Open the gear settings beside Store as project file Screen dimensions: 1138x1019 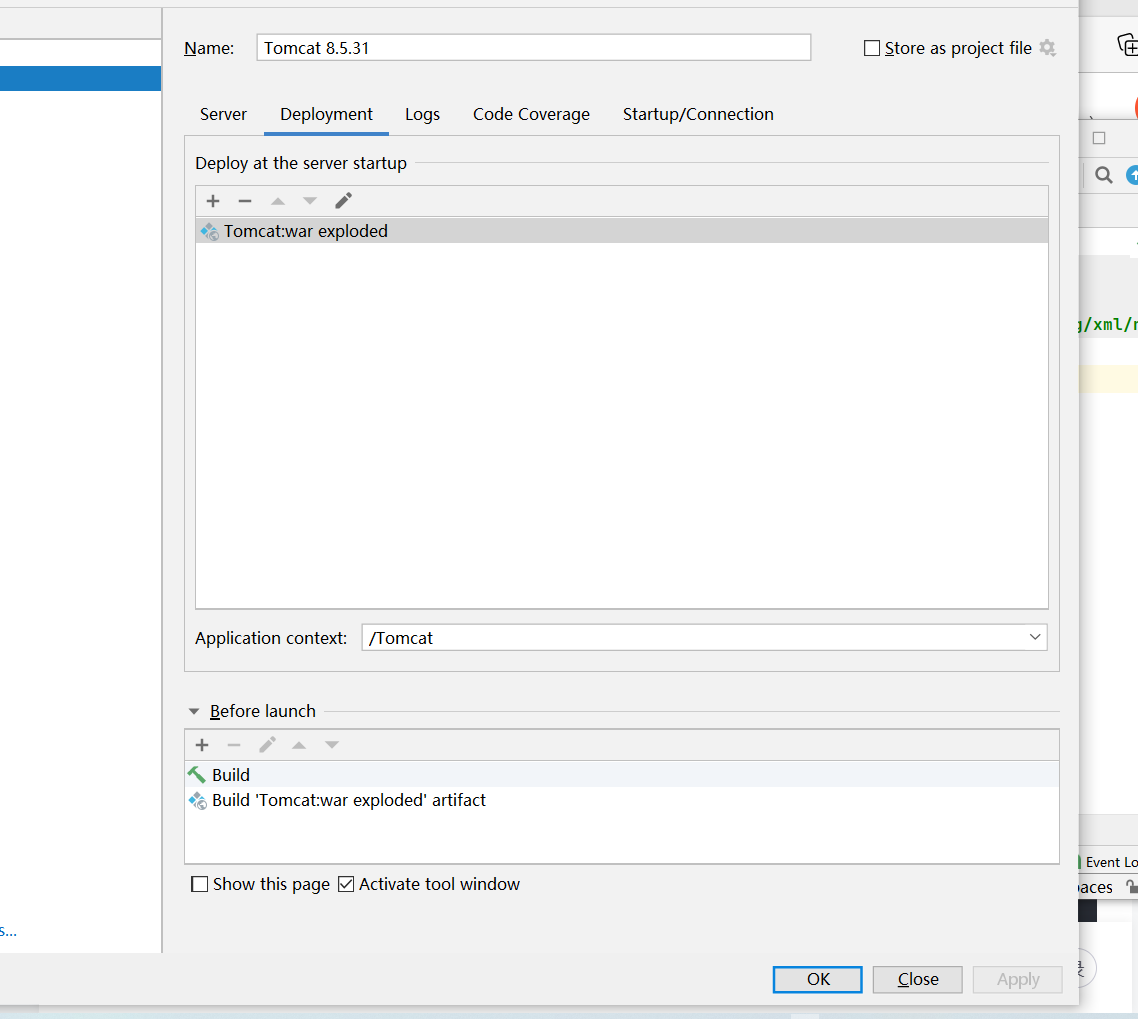[1047, 48]
